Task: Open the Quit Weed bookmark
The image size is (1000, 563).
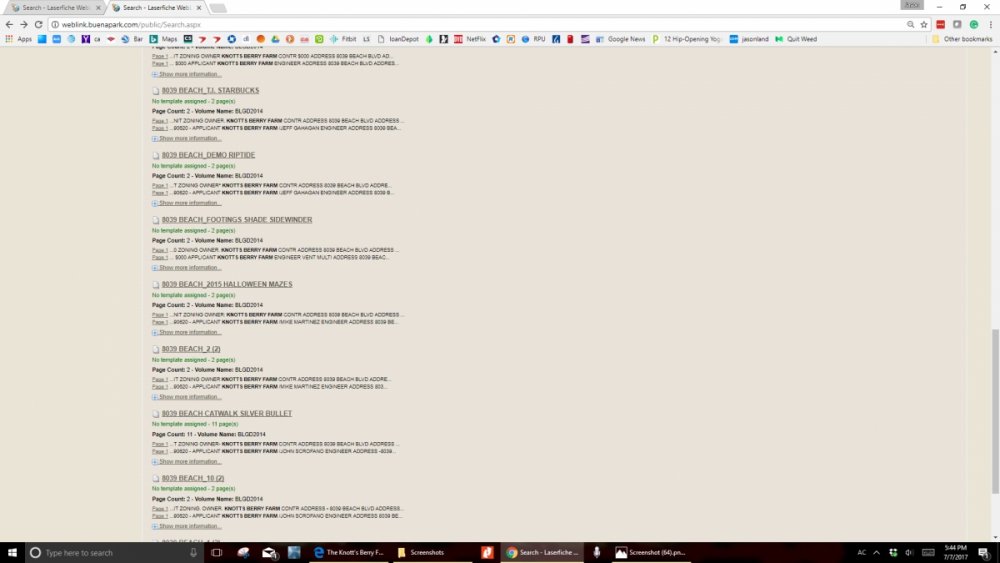Action: point(796,39)
